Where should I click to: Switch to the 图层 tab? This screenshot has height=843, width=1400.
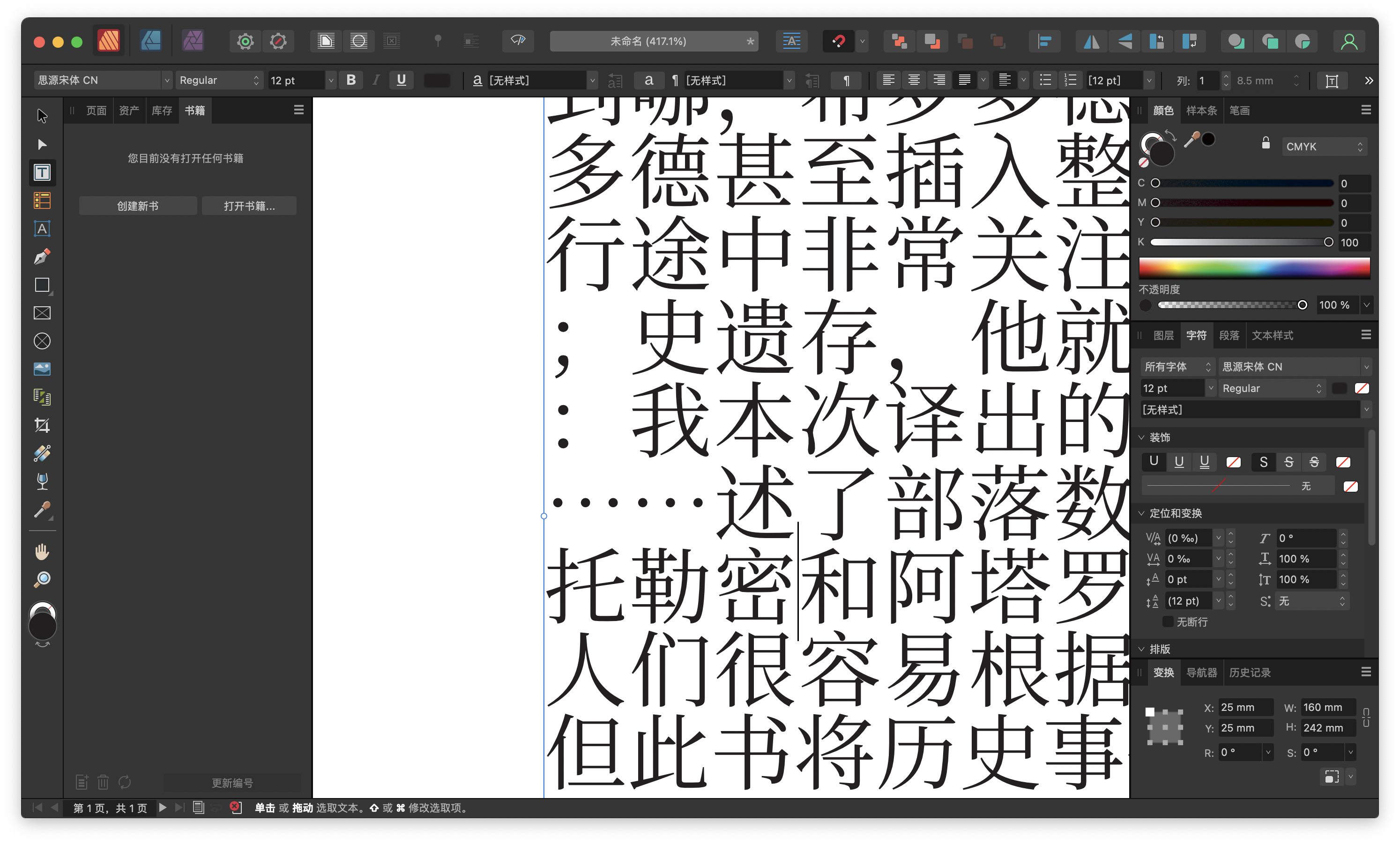coord(1163,335)
